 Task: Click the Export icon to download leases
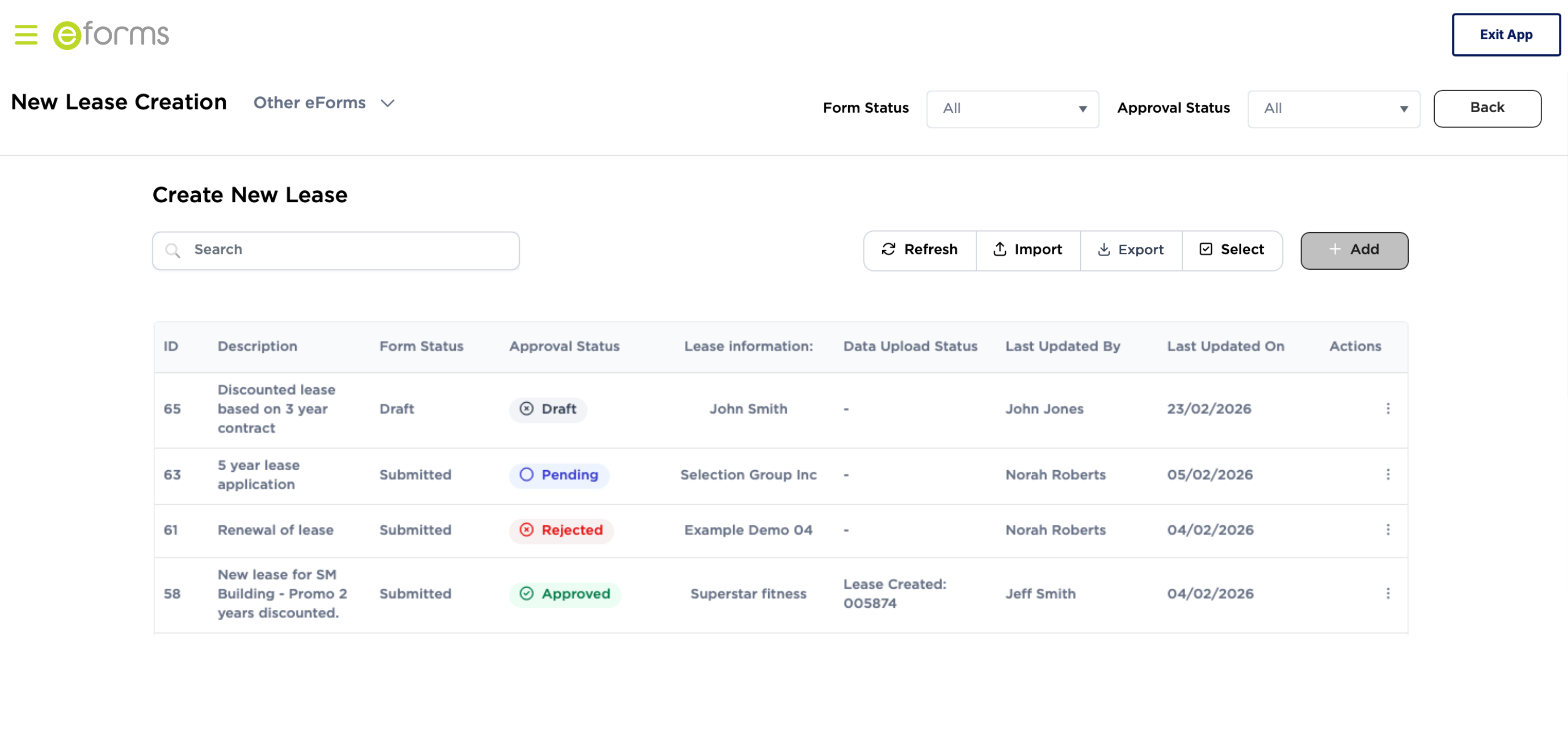tap(1104, 250)
